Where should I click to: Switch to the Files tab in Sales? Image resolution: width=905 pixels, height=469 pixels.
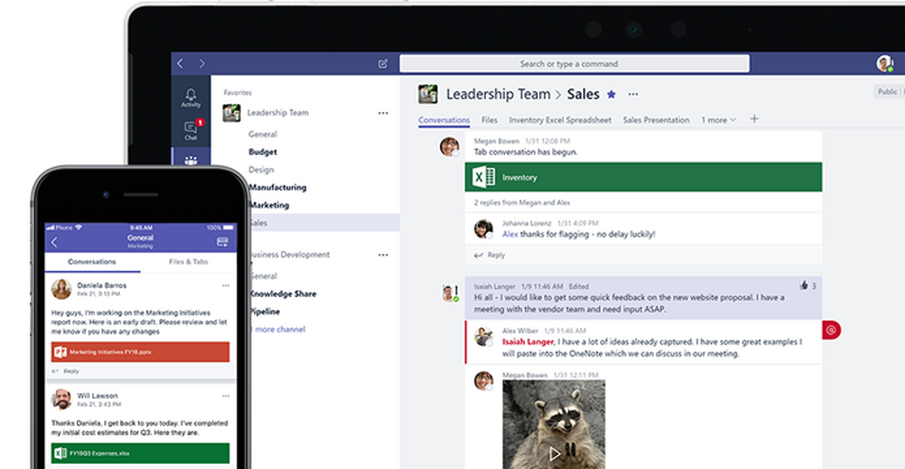489,120
